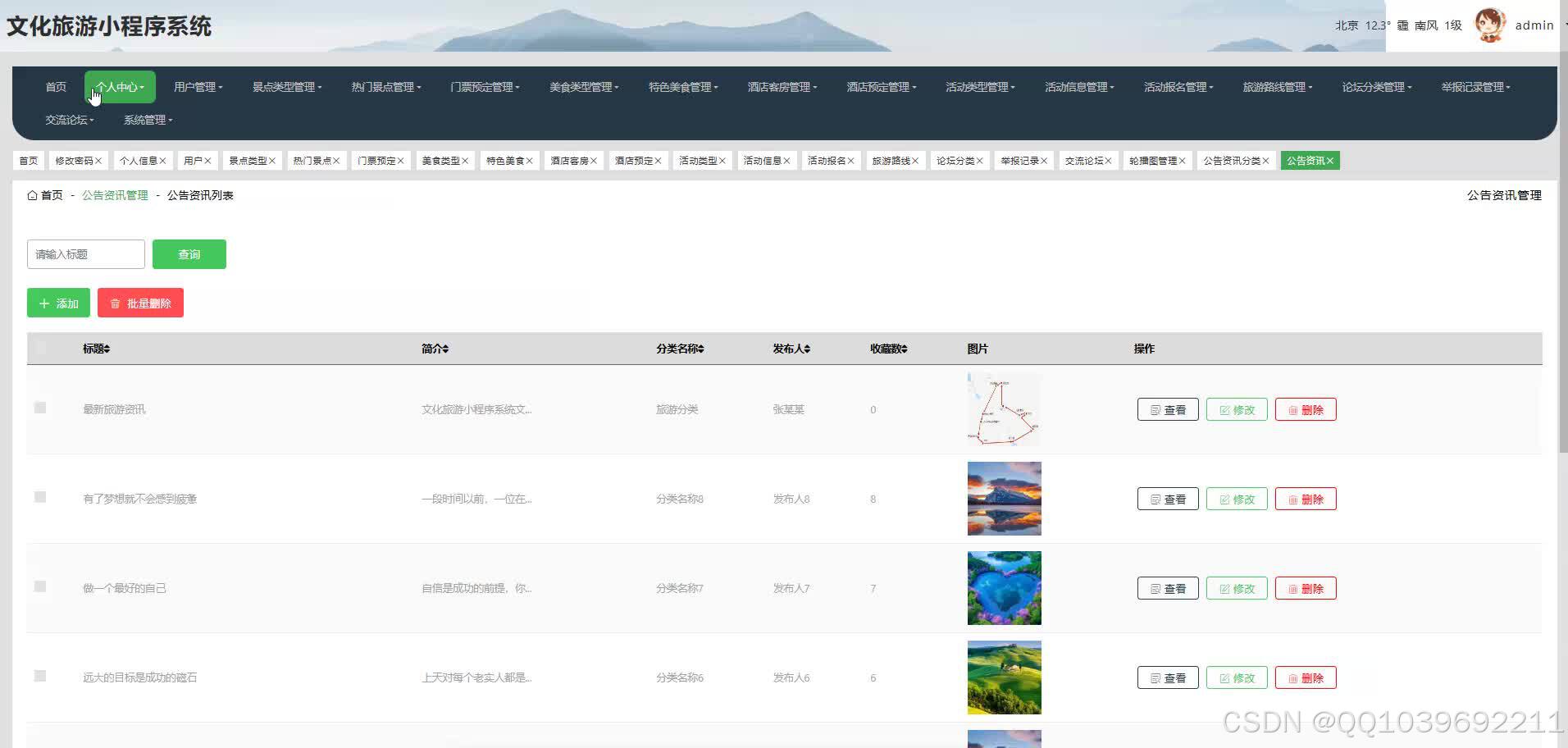Image resolution: width=1568 pixels, height=748 pixels.
Task: Click the edit icon on 修改 for 有了梦想就不会感到疲惫
Action: coord(1225,498)
